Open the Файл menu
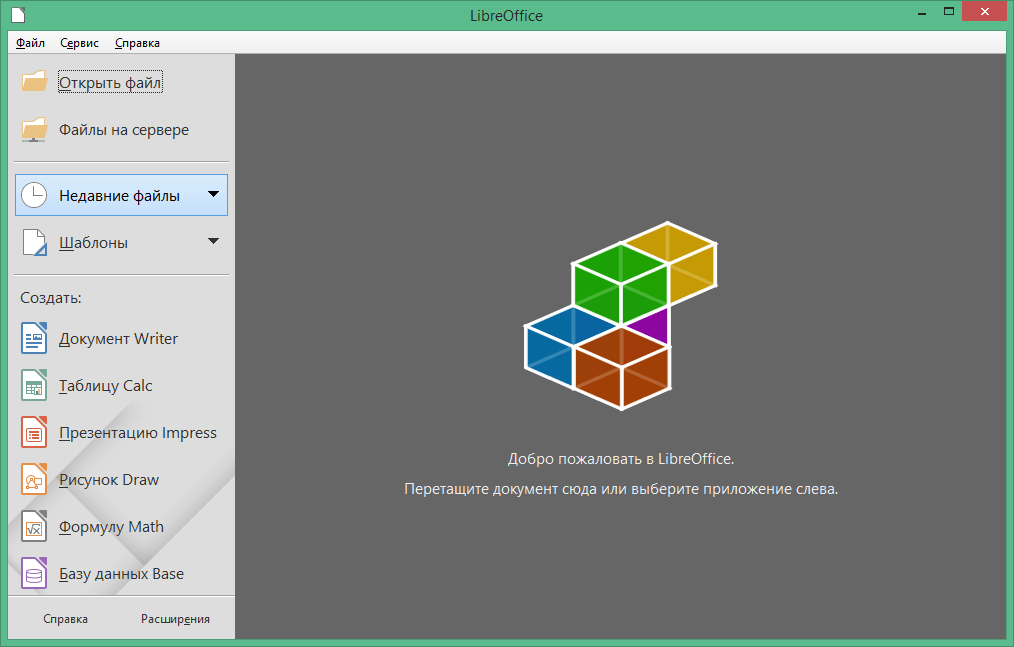This screenshot has width=1014, height=647. [29, 42]
